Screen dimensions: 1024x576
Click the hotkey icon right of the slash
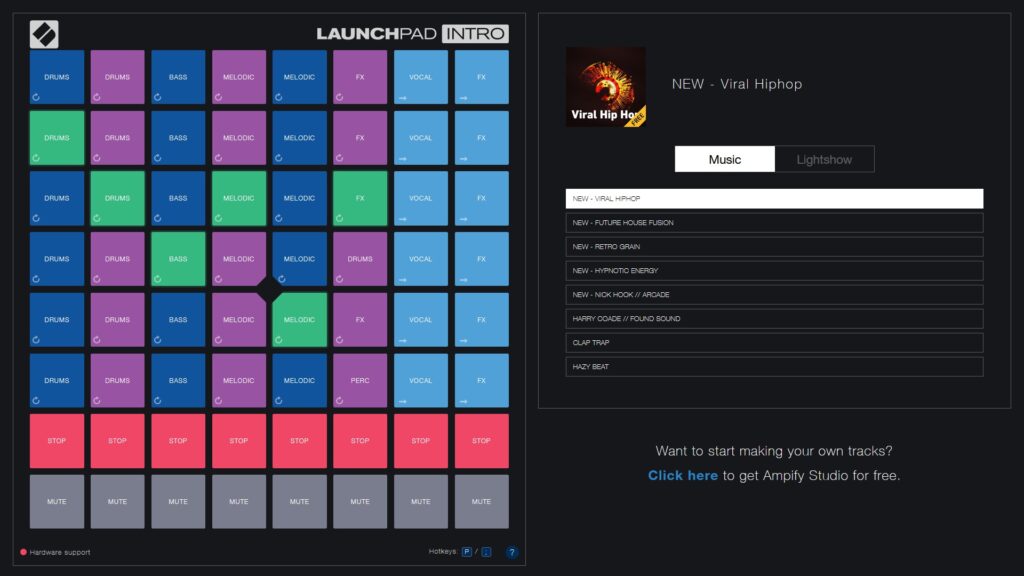(487, 552)
